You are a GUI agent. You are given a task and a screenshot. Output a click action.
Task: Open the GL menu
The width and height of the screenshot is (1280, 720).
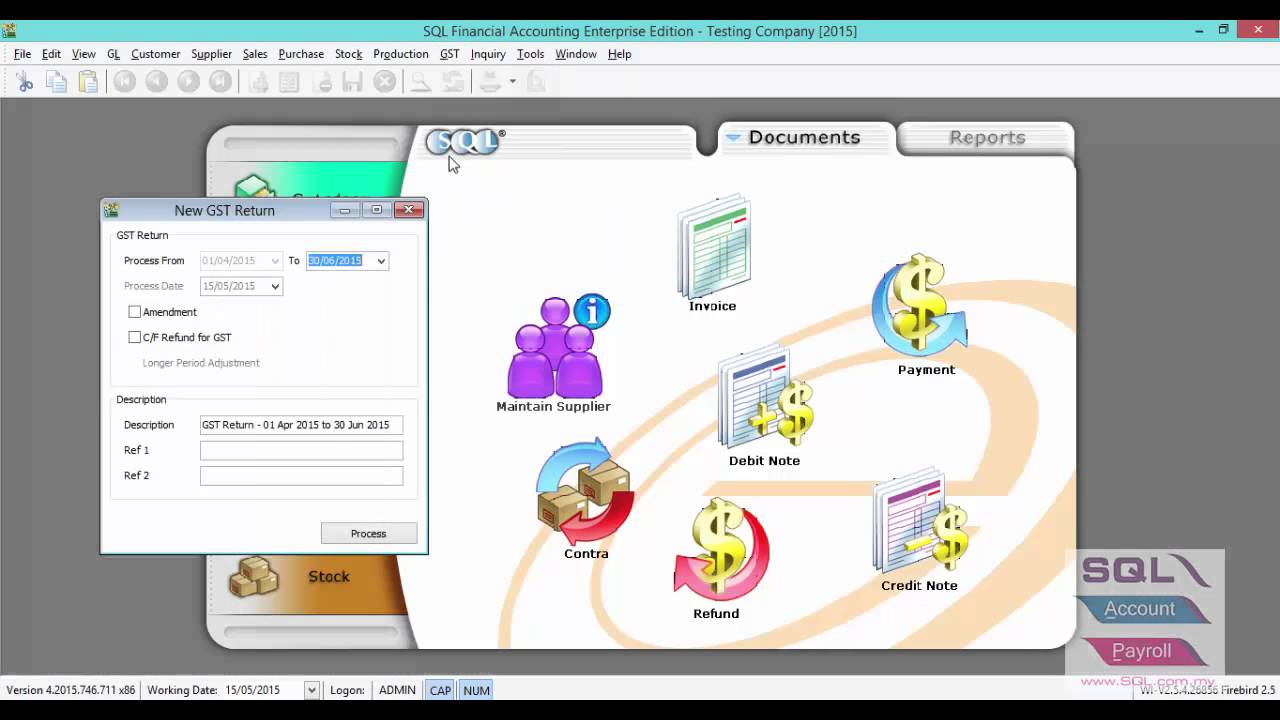click(113, 54)
